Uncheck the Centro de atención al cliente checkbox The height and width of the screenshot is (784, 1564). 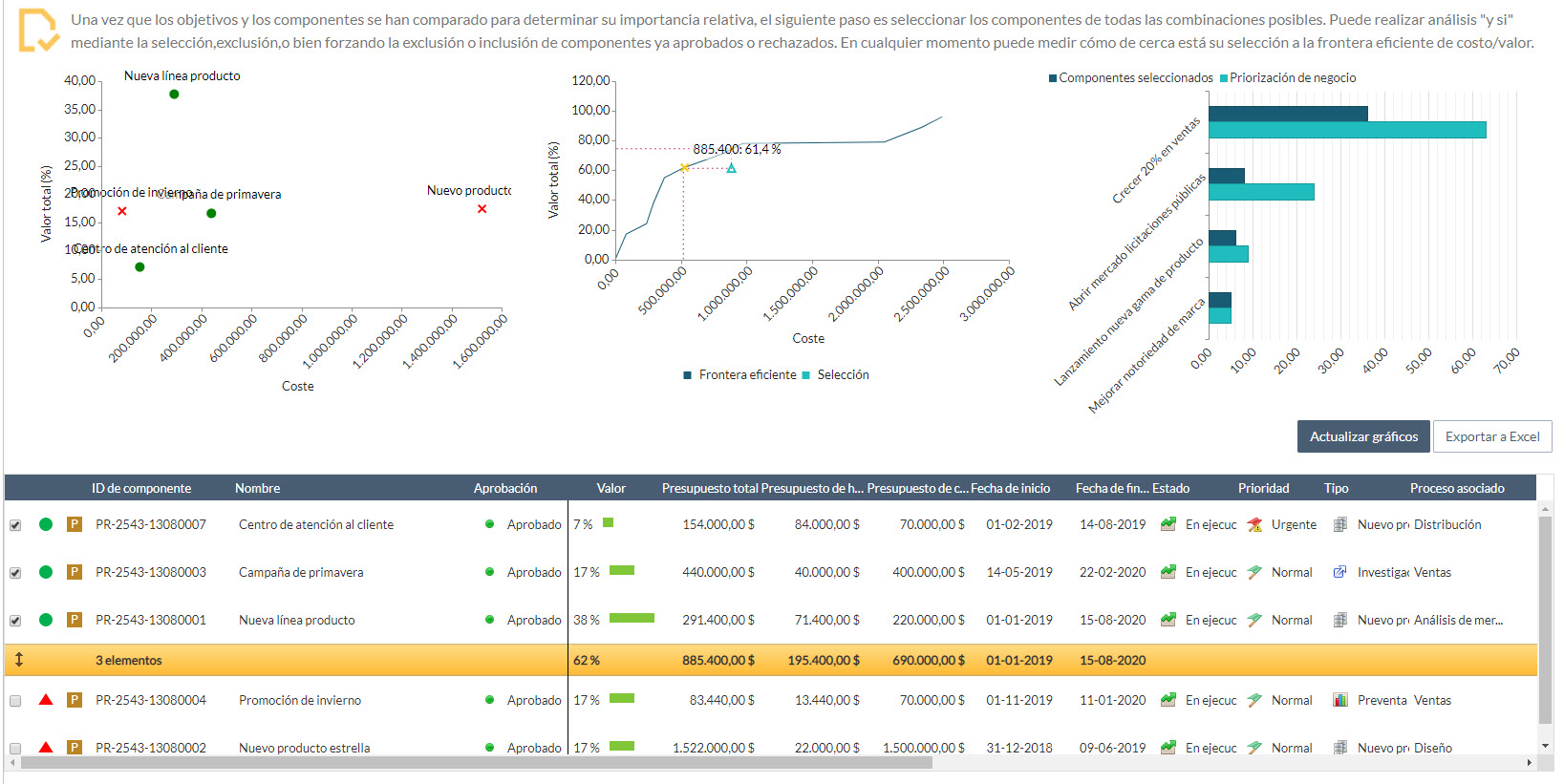point(15,525)
